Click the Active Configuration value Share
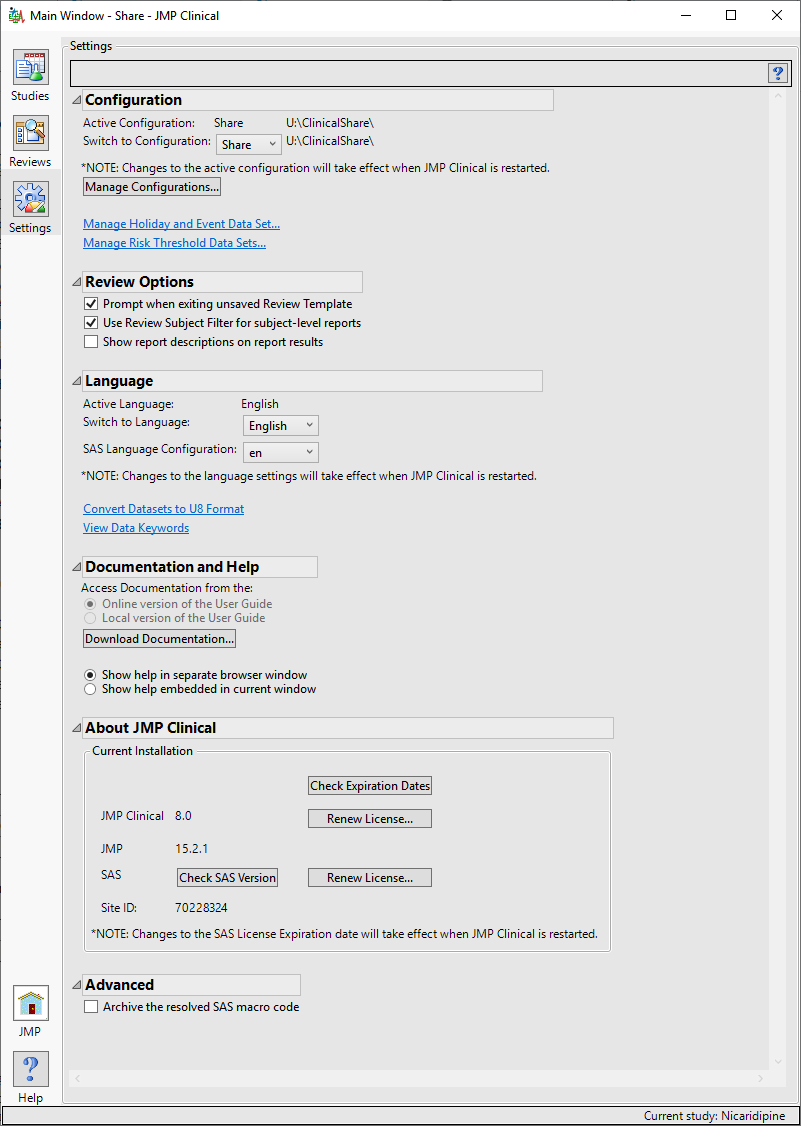 (x=228, y=123)
